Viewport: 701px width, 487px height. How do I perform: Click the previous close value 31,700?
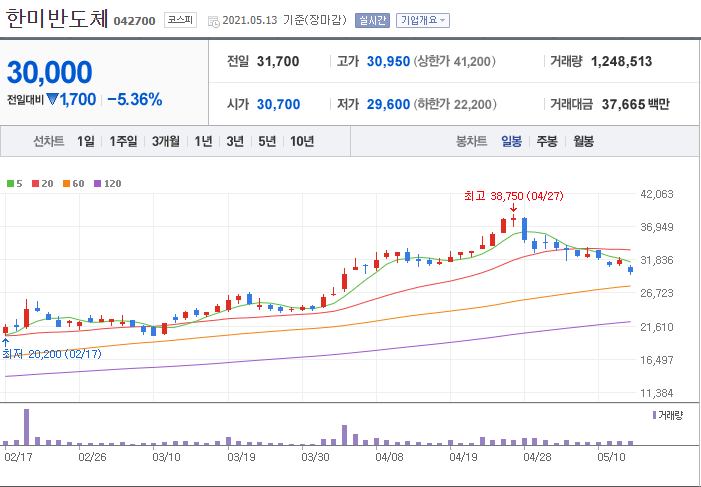coord(278,61)
